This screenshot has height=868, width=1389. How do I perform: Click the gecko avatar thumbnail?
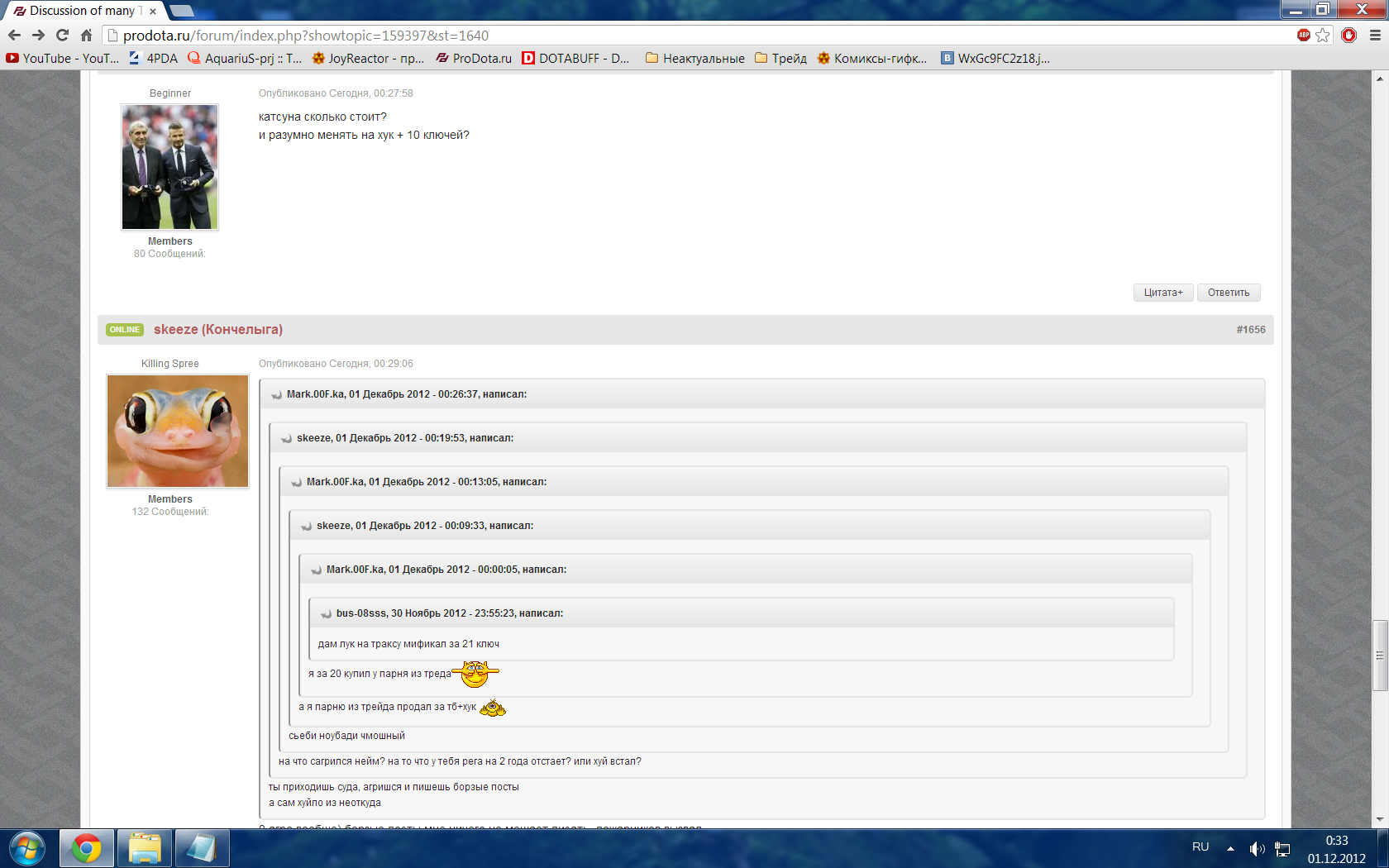pos(178,432)
